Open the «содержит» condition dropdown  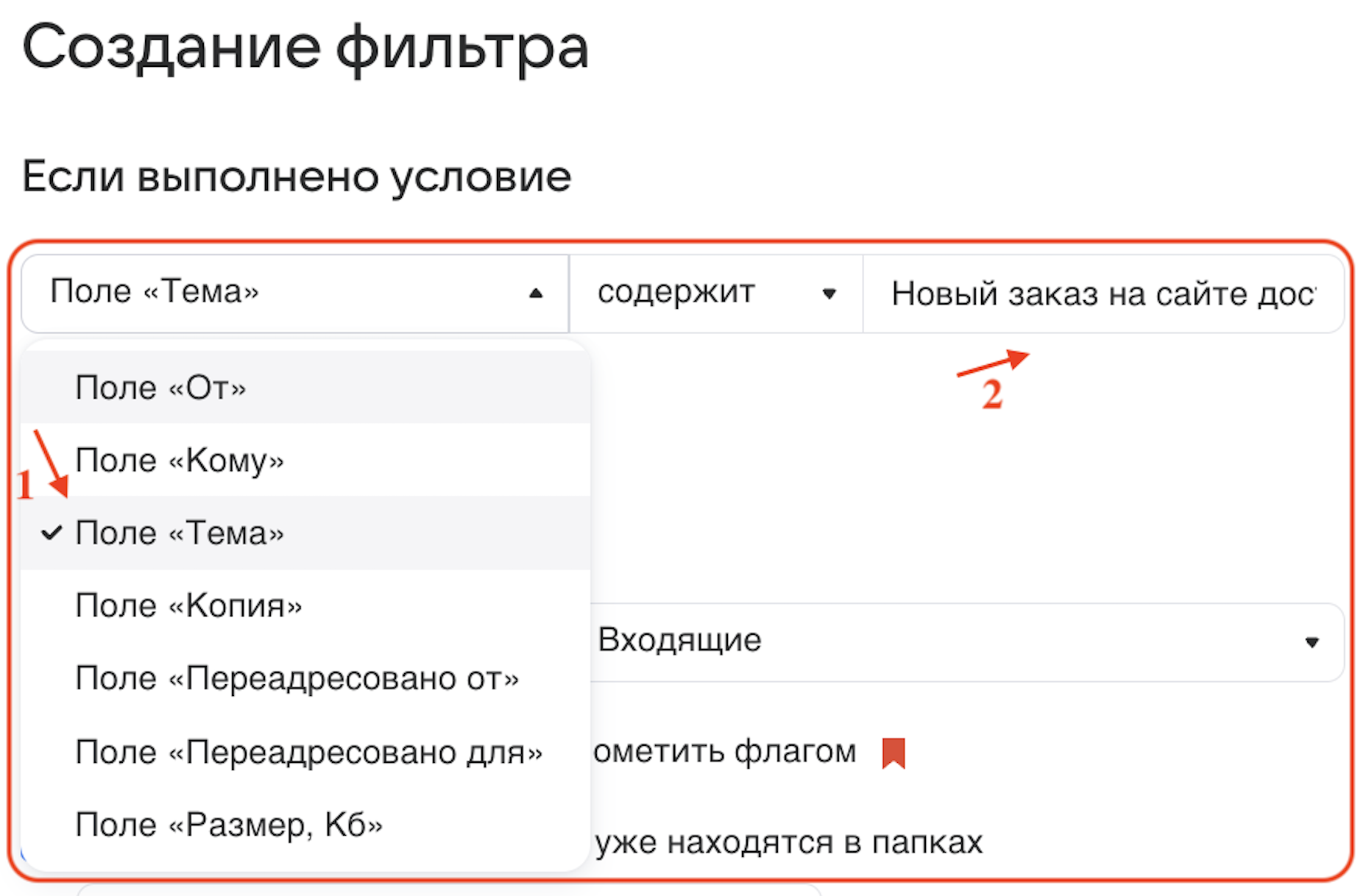point(714,294)
